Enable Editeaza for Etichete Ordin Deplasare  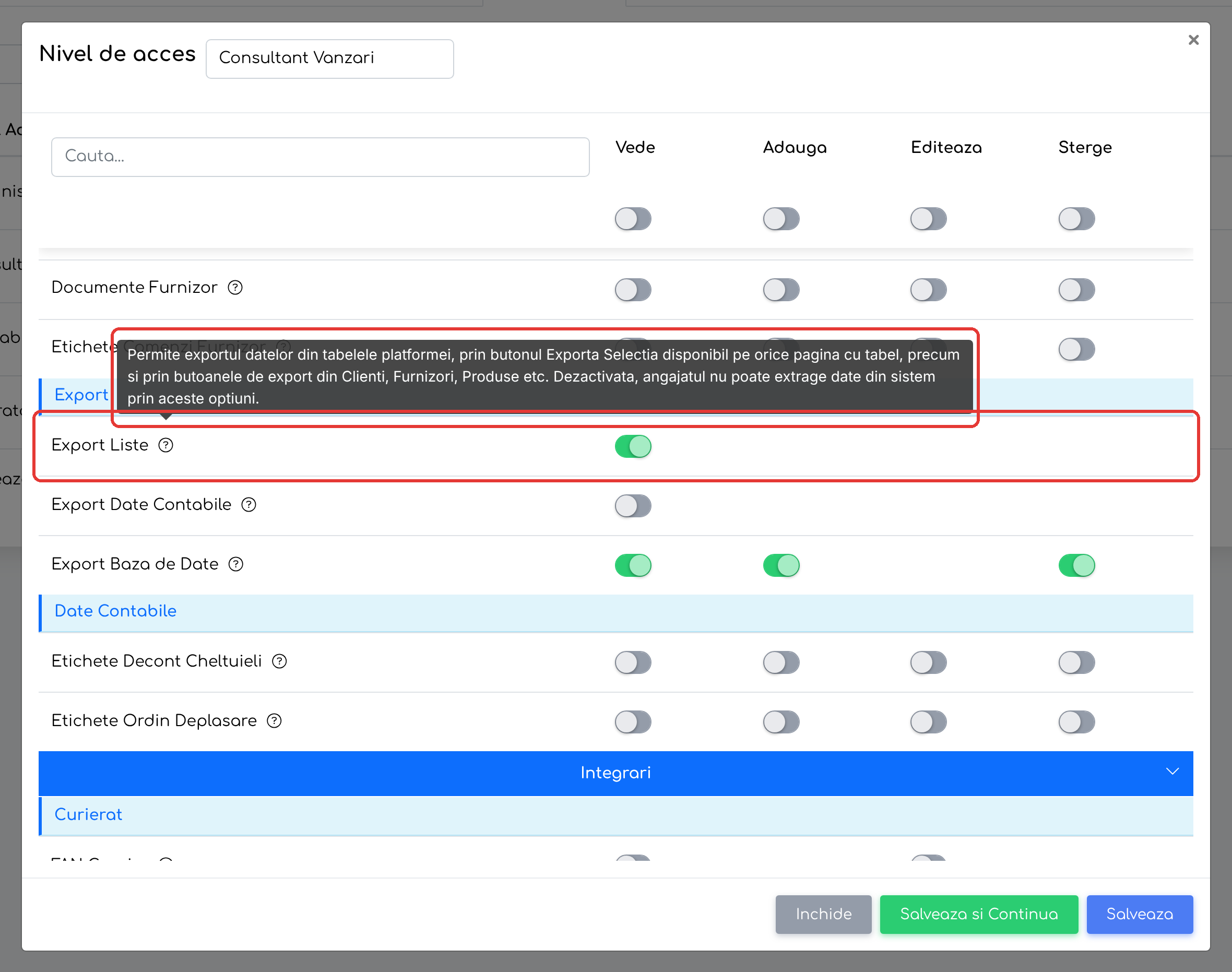[928, 722]
